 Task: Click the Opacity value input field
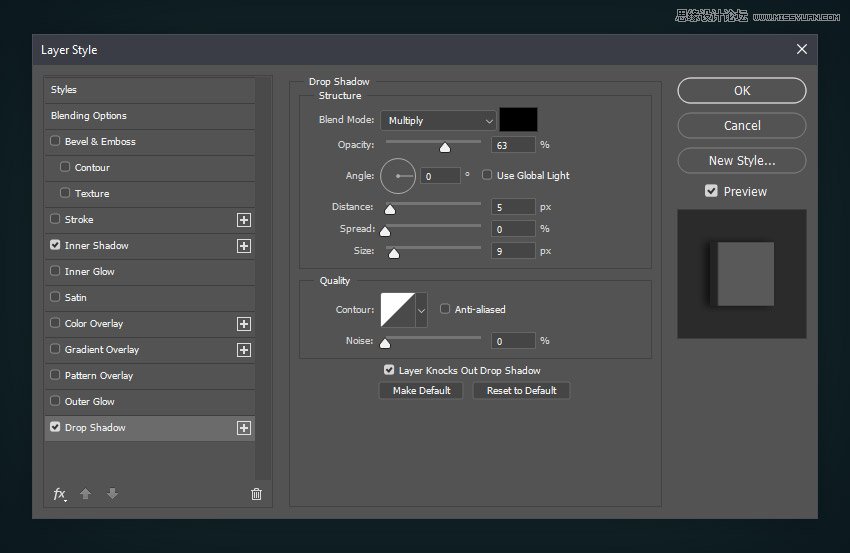click(513, 145)
